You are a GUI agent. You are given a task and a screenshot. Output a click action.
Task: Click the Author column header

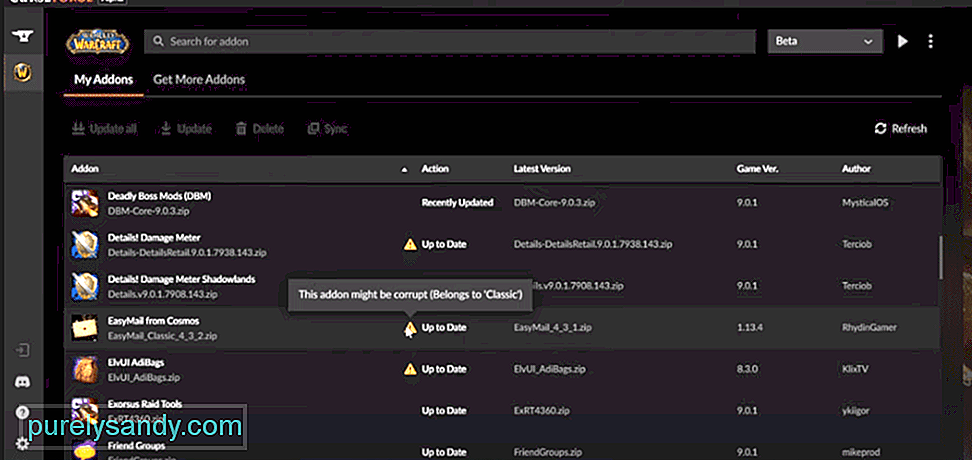[x=856, y=169]
